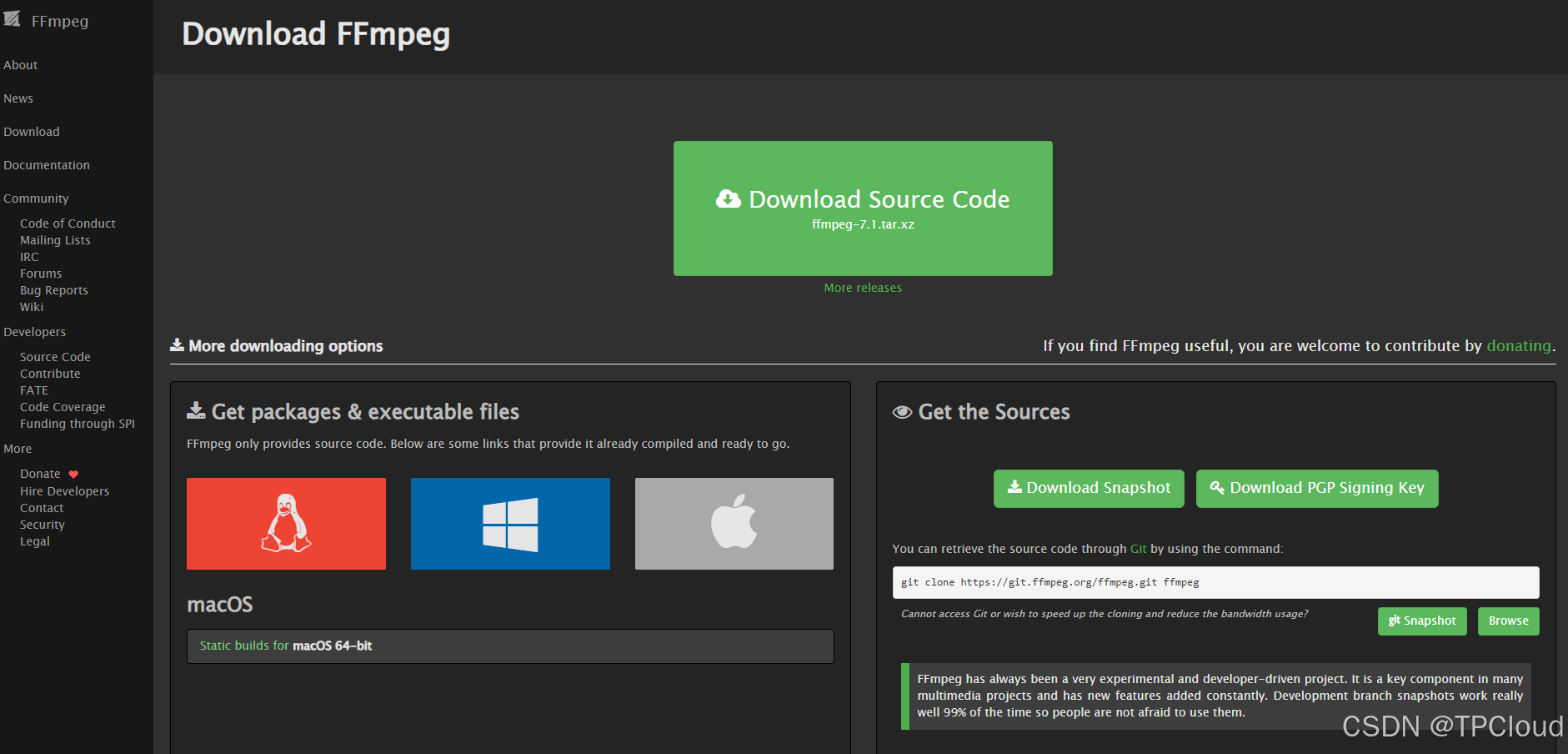Open the Git hyperlink in sources text
Screen dimensions: 1568x754
point(1138,549)
